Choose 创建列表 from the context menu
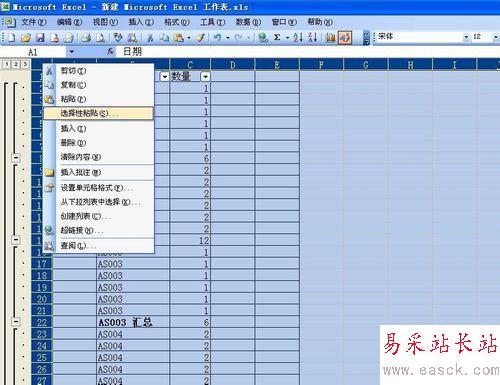This screenshot has width=500, height=385. (x=99, y=216)
